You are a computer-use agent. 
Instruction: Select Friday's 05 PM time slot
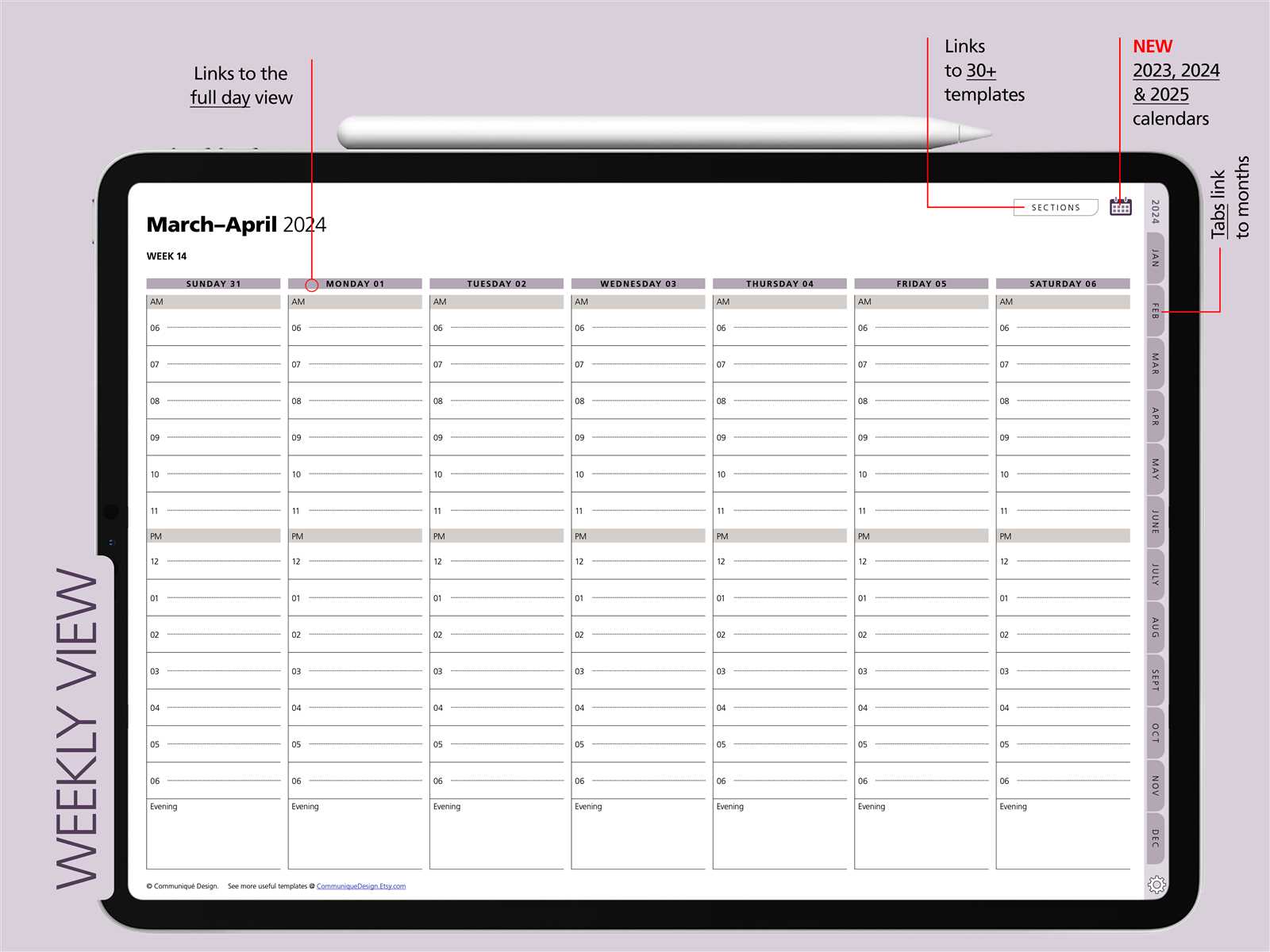click(x=922, y=744)
